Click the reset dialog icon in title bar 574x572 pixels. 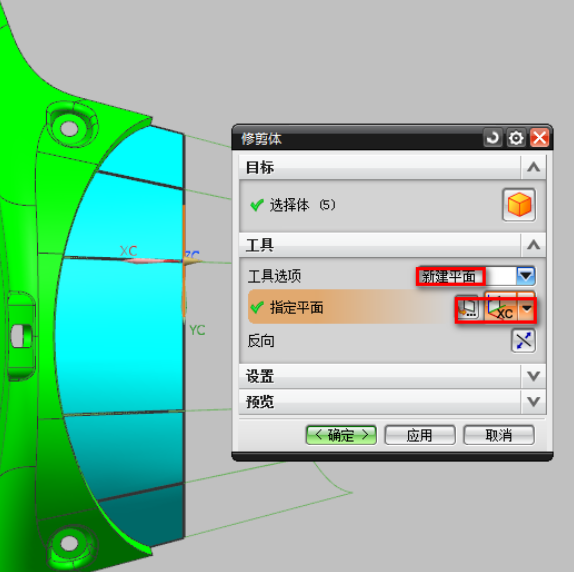492,138
